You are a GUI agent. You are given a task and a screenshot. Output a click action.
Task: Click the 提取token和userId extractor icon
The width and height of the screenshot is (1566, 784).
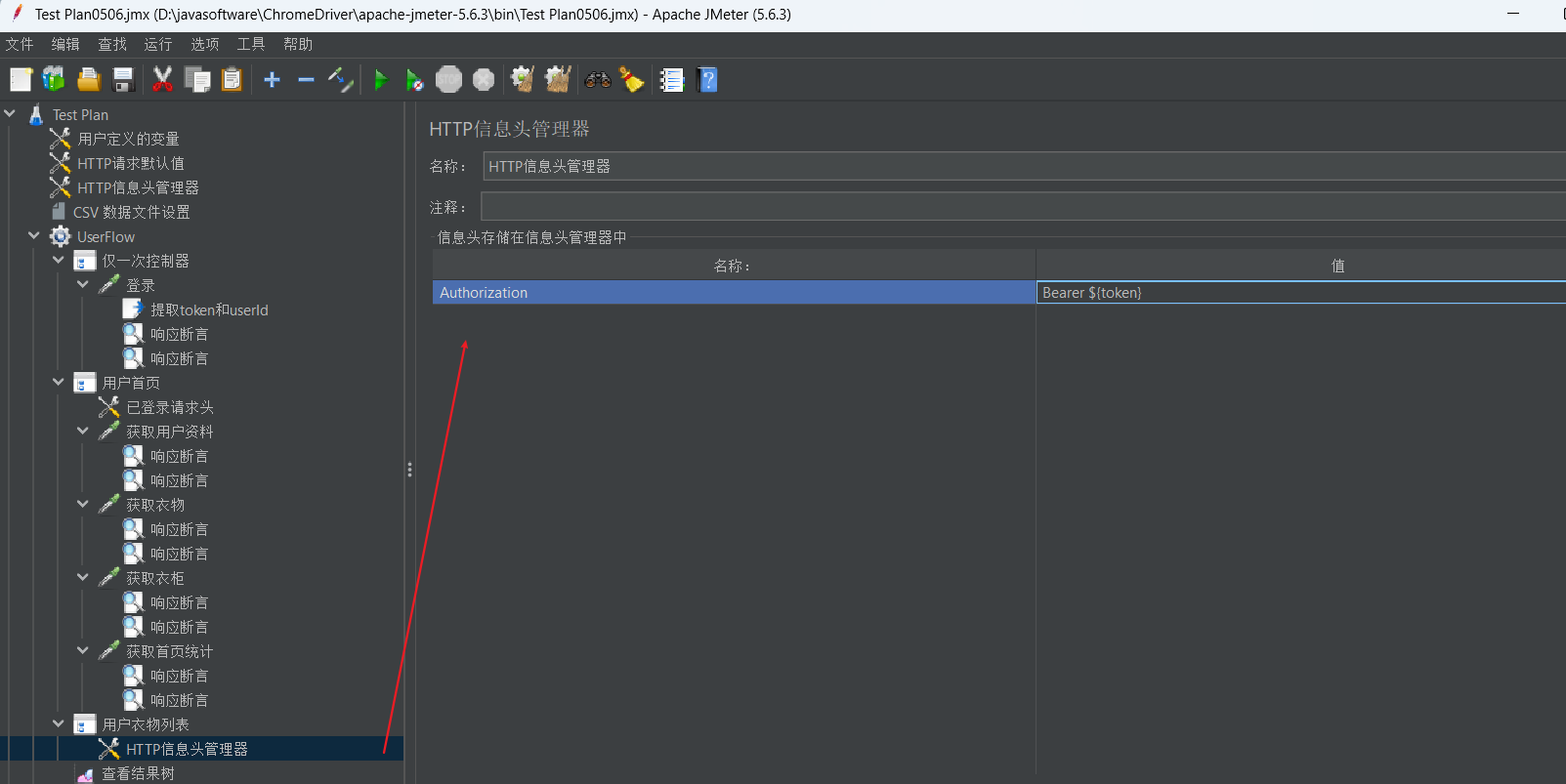pyautogui.click(x=134, y=309)
